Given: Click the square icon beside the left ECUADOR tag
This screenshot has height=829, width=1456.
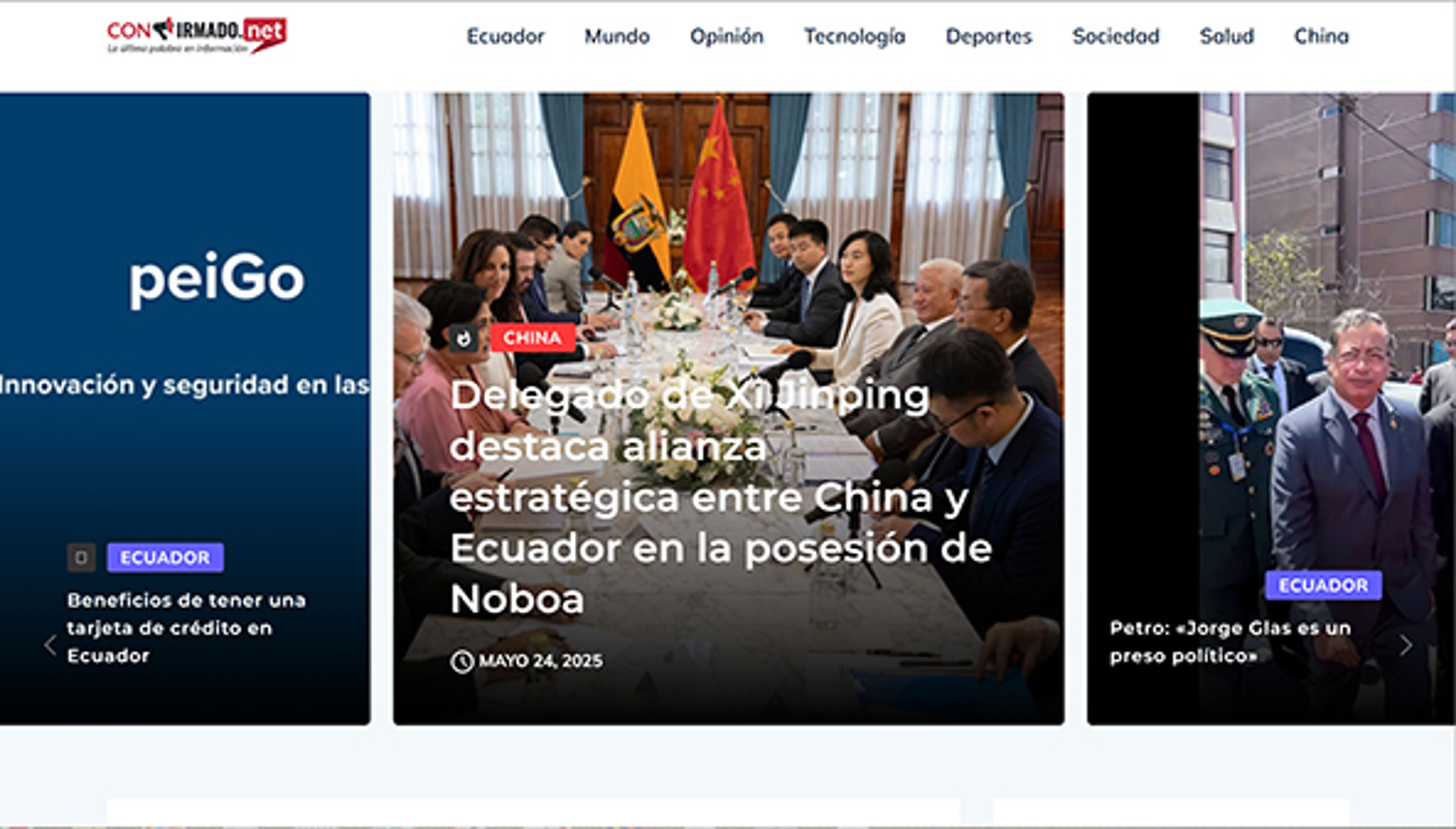Looking at the screenshot, I should pyautogui.click(x=82, y=557).
